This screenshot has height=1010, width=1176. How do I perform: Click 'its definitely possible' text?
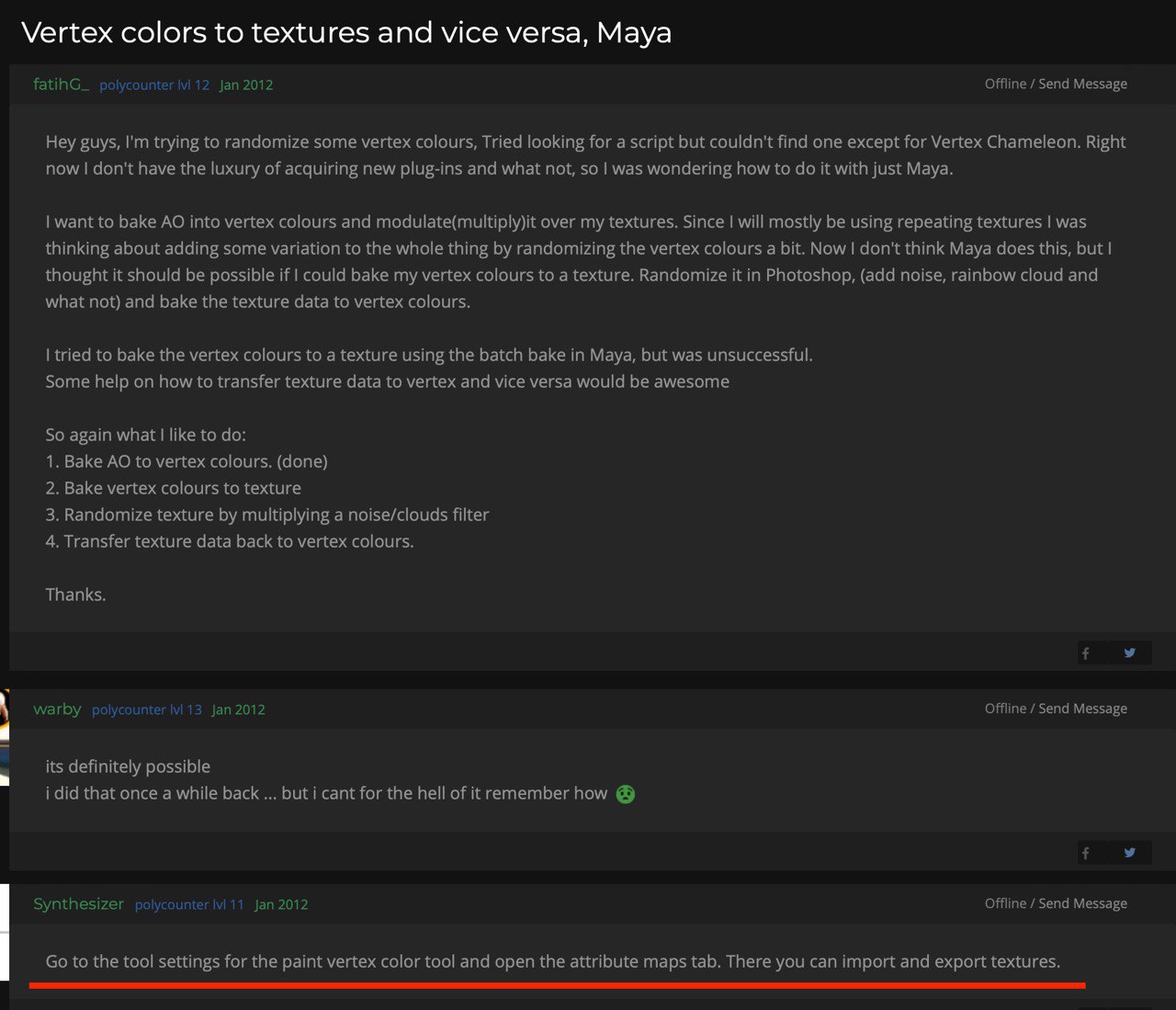click(x=128, y=766)
